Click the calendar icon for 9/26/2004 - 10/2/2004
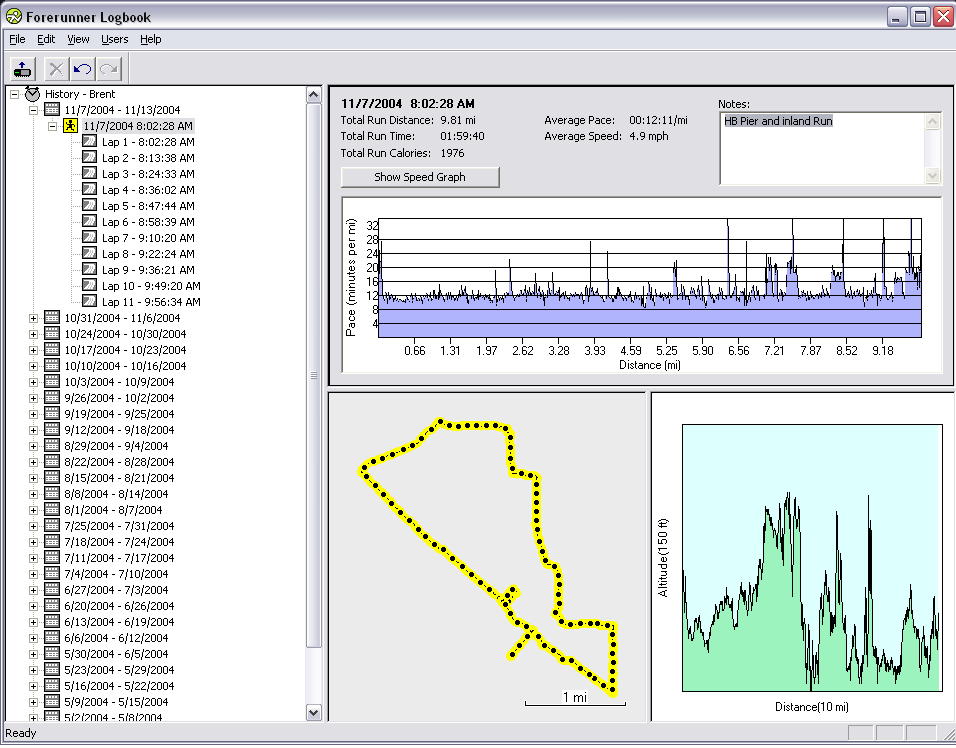This screenshot has width=956, height=748. pos(52,397)
